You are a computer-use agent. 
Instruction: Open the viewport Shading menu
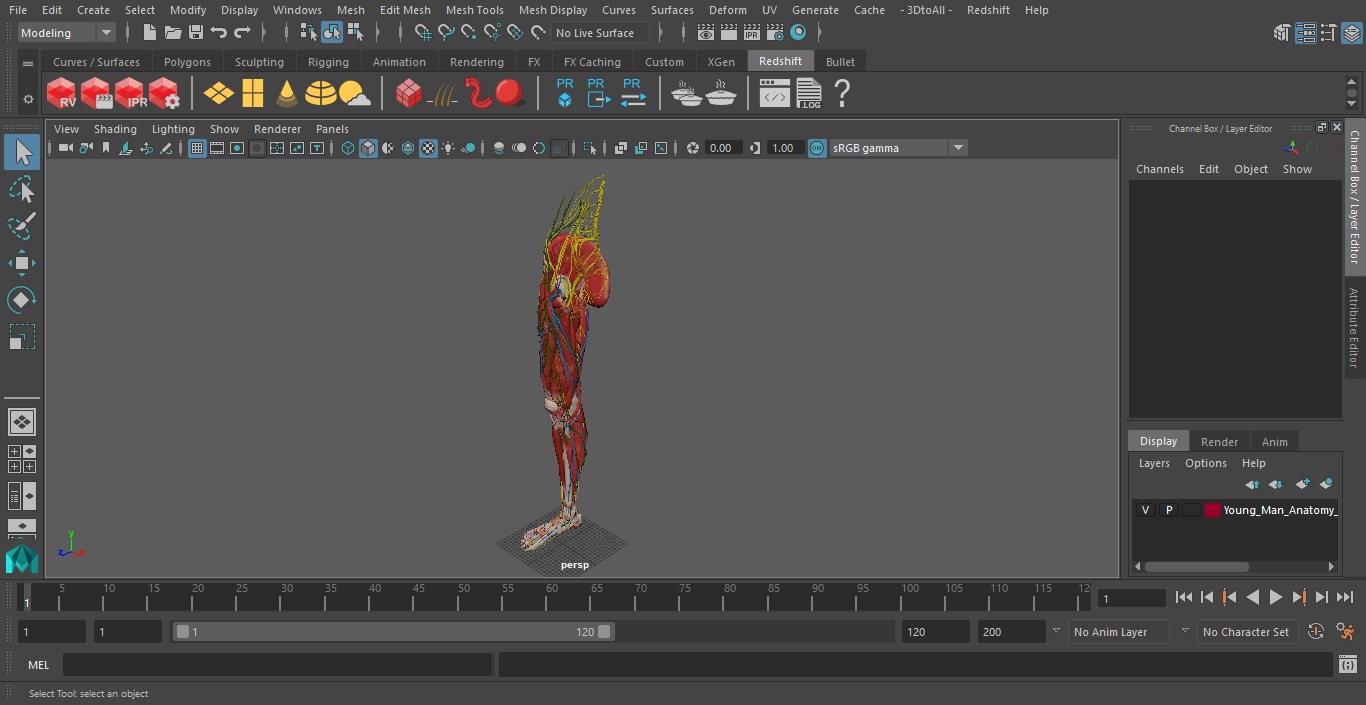coord(115,129)
